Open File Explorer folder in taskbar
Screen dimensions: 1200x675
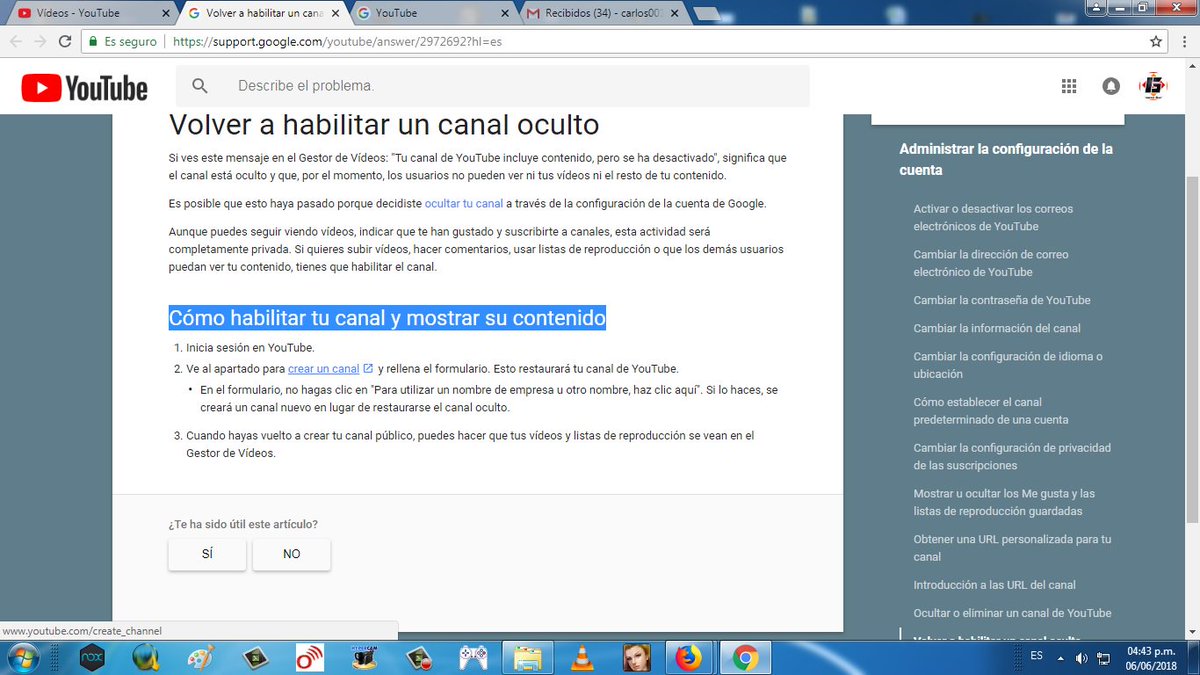pos(526,658)
